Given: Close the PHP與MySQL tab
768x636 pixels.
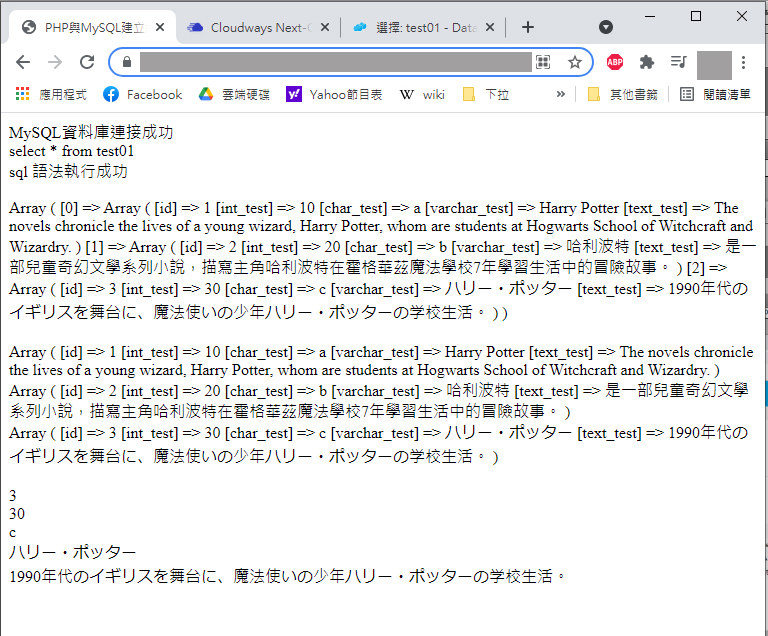Looking at the screenshot, I should tap(160, 27).
